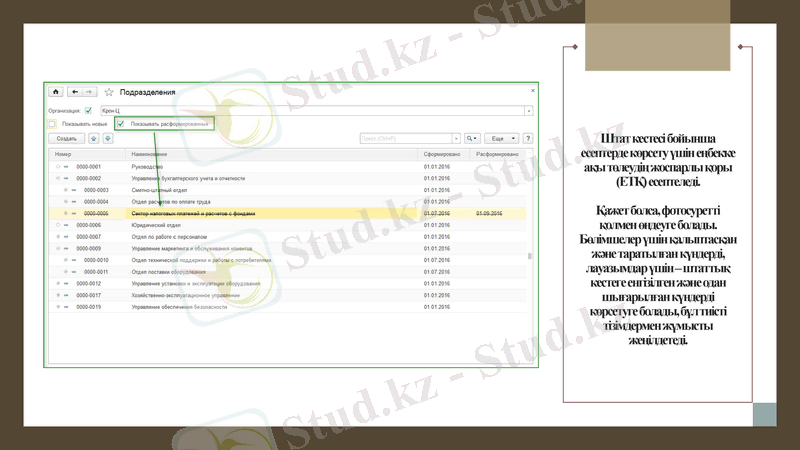This screenshot has width=800, height=450.
Task: Open help with the question mark button
Action: [527, 139]
